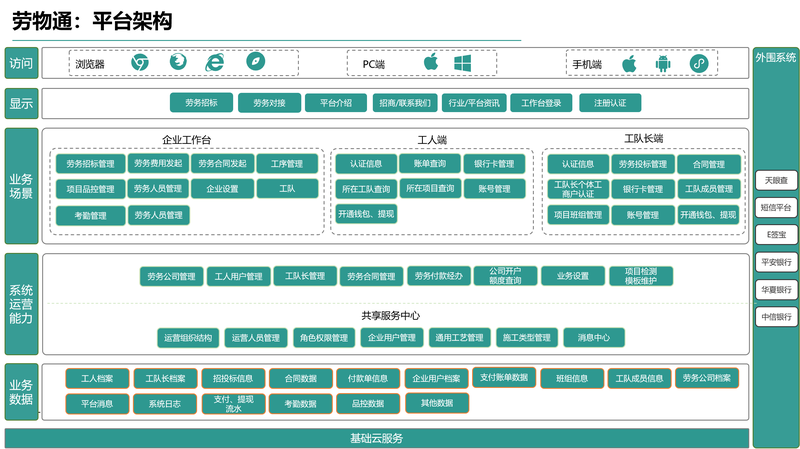Click the 招投标信息 data box
Viewport: 800px width, 449px height.
point(233,379)
